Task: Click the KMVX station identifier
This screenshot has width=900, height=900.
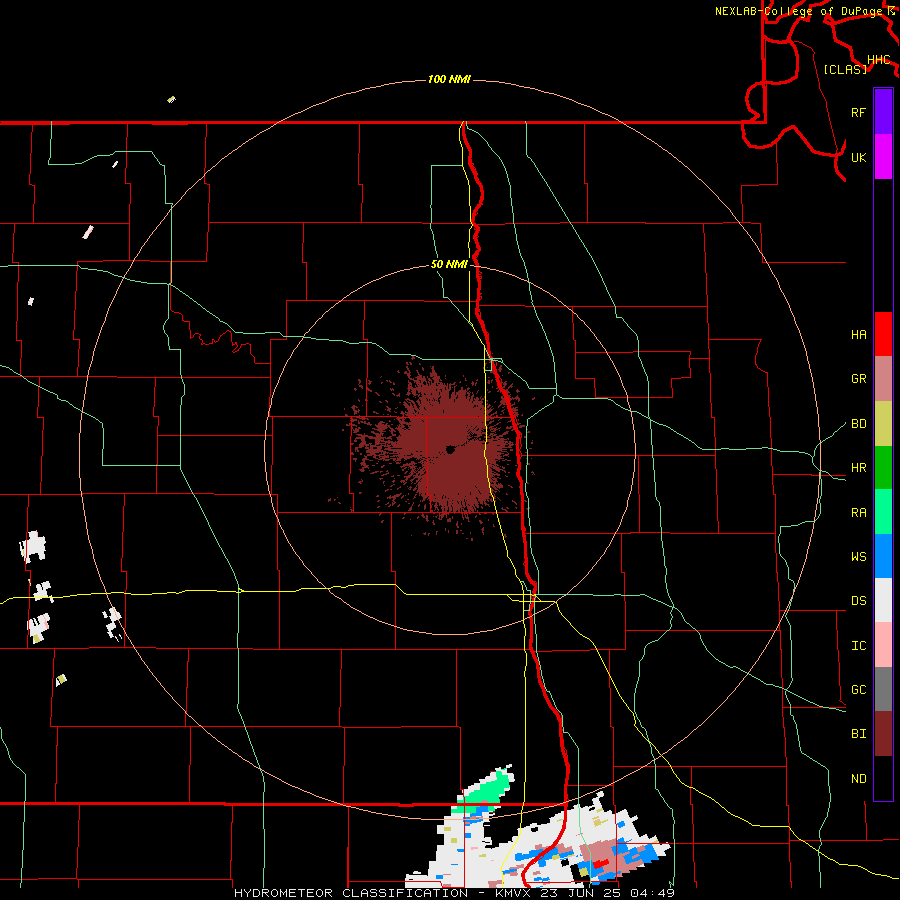Action: click(514, 893)
